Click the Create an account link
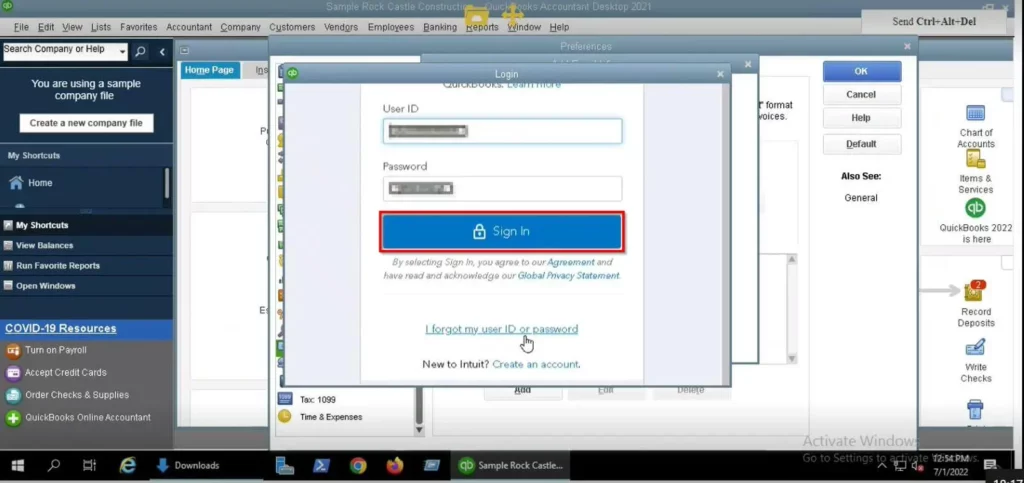The height and width of the screenshot is (483, 1024). (536, 364)
